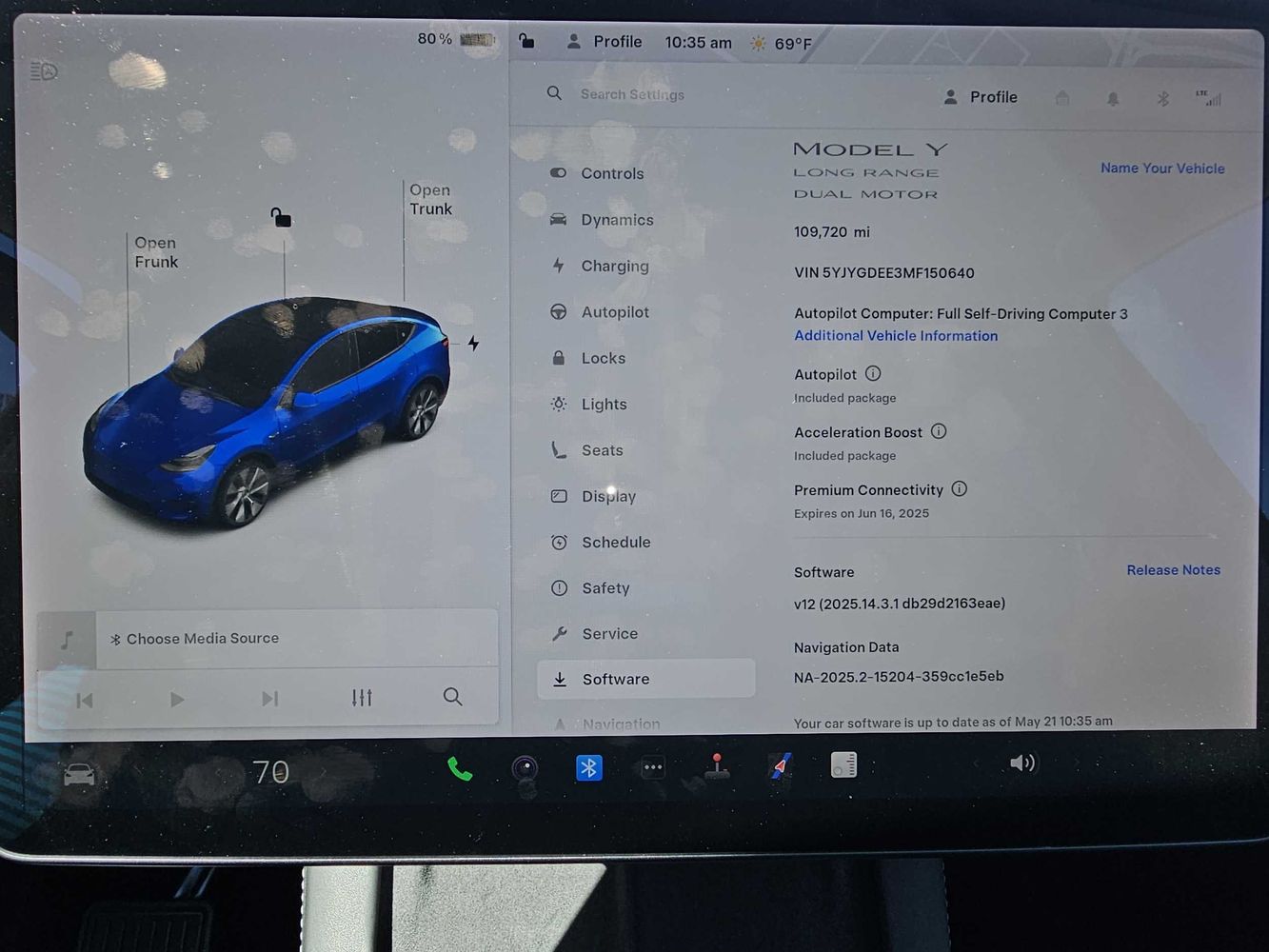Viewport: 1269px width, 952px height.
Task: Select Safety in the settings list
Action: [x=590, y=588]
